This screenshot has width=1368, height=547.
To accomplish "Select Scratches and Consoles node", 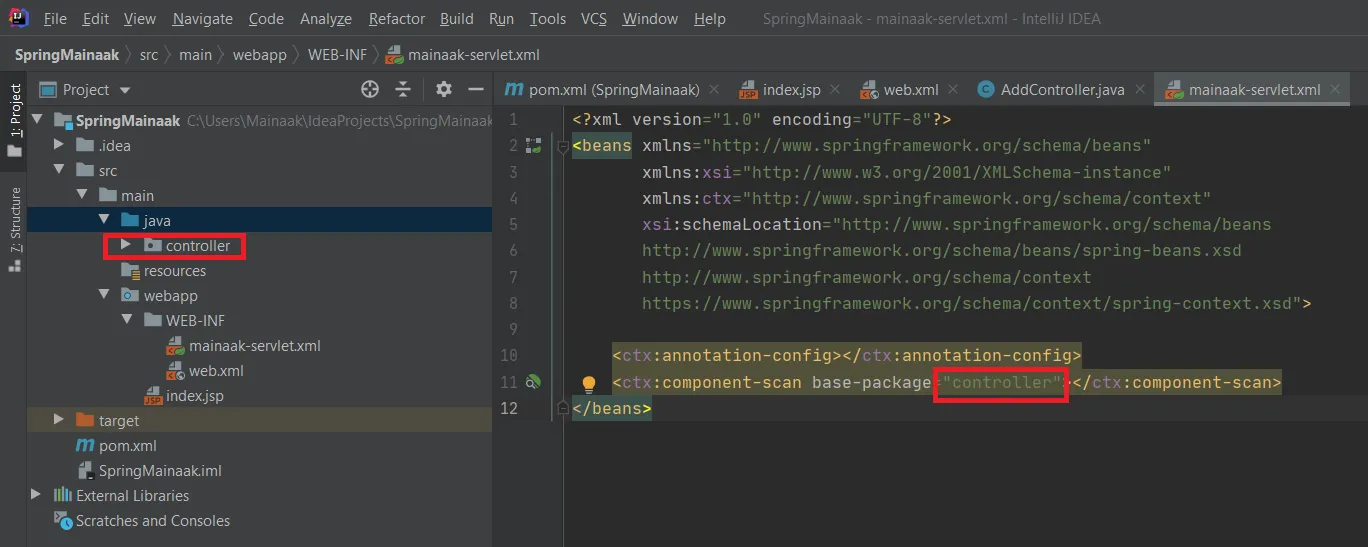I will pyautogui.click(x=152, y=520).
